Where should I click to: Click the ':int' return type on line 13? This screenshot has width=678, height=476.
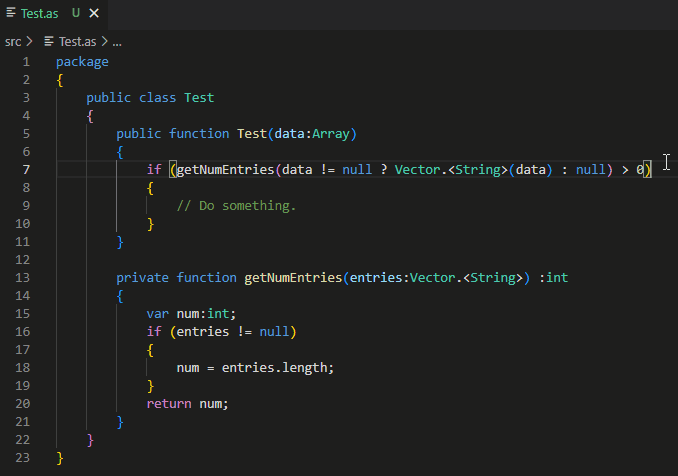tap(553, 278)
